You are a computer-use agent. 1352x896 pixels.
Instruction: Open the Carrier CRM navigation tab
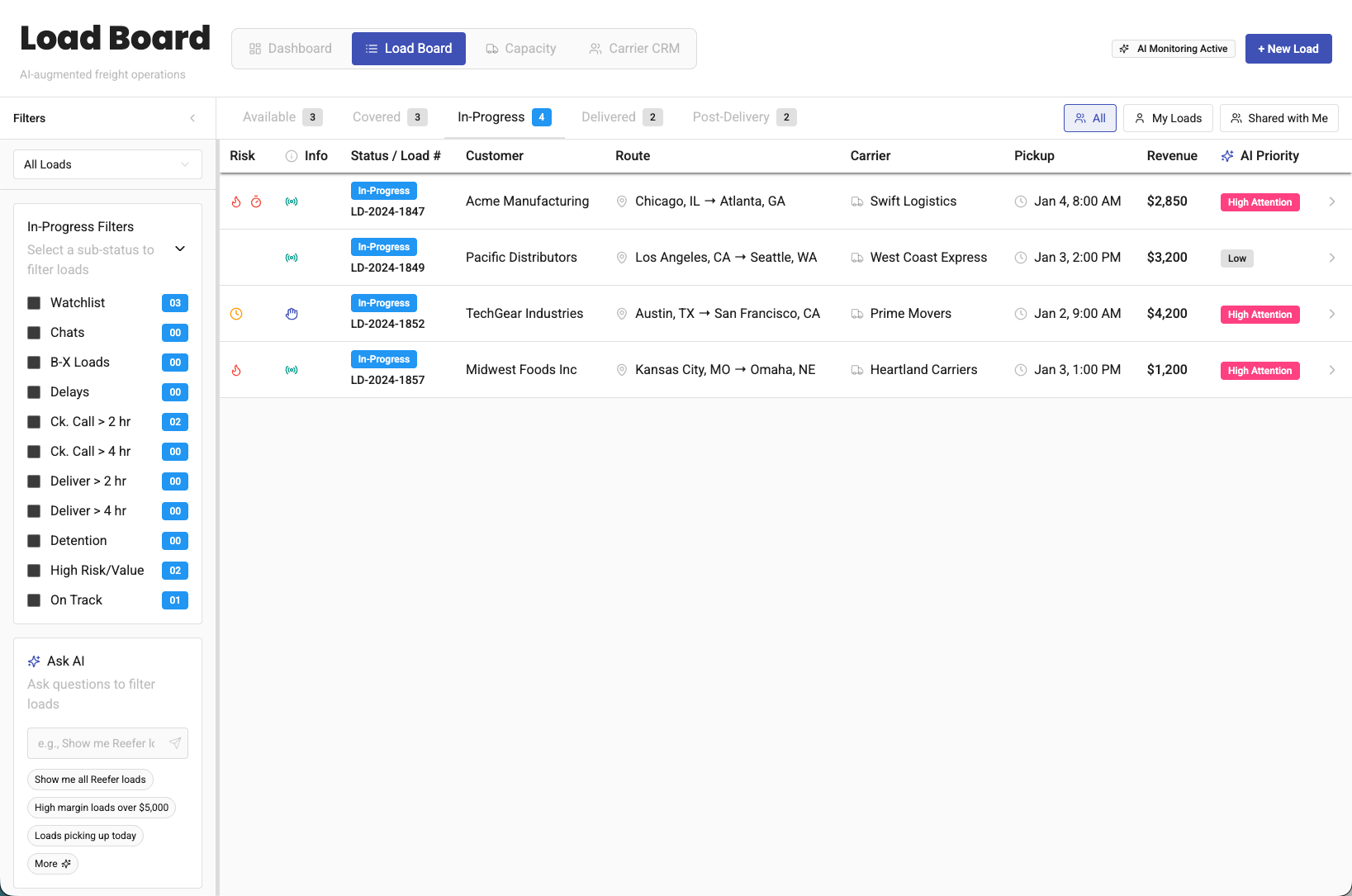[x=634, y=49]
